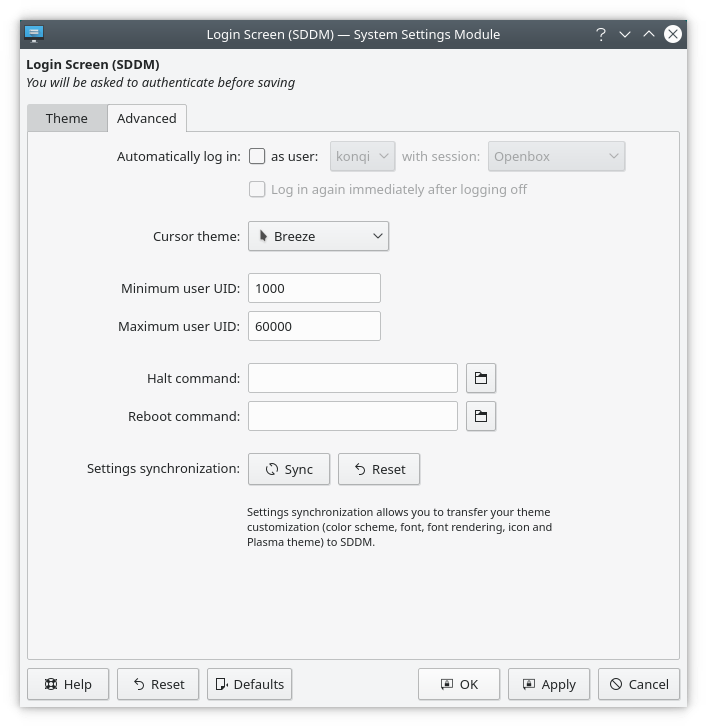Cancel the dialog
Screen dimensions: 707x727
[639, 684]
